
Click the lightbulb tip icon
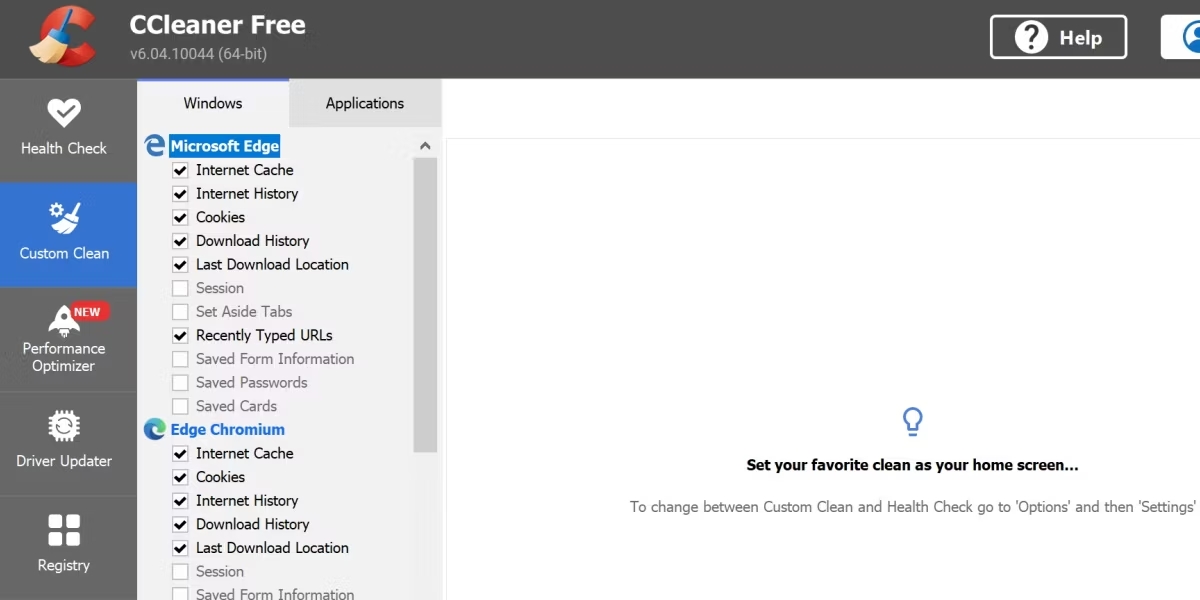pyautogui.click(x=912, y=421)
